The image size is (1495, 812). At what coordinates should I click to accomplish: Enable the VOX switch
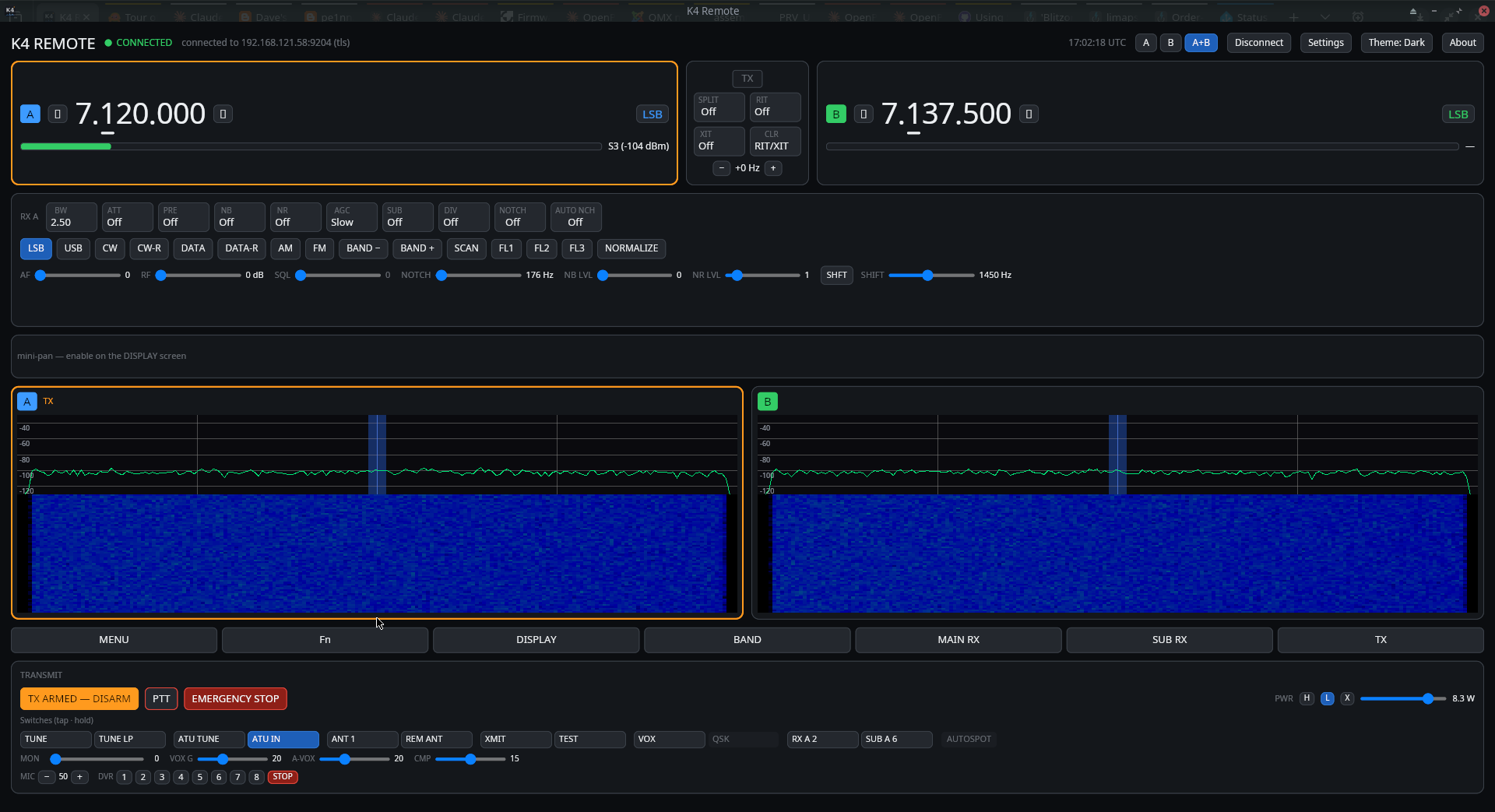[x=669, y=740]
